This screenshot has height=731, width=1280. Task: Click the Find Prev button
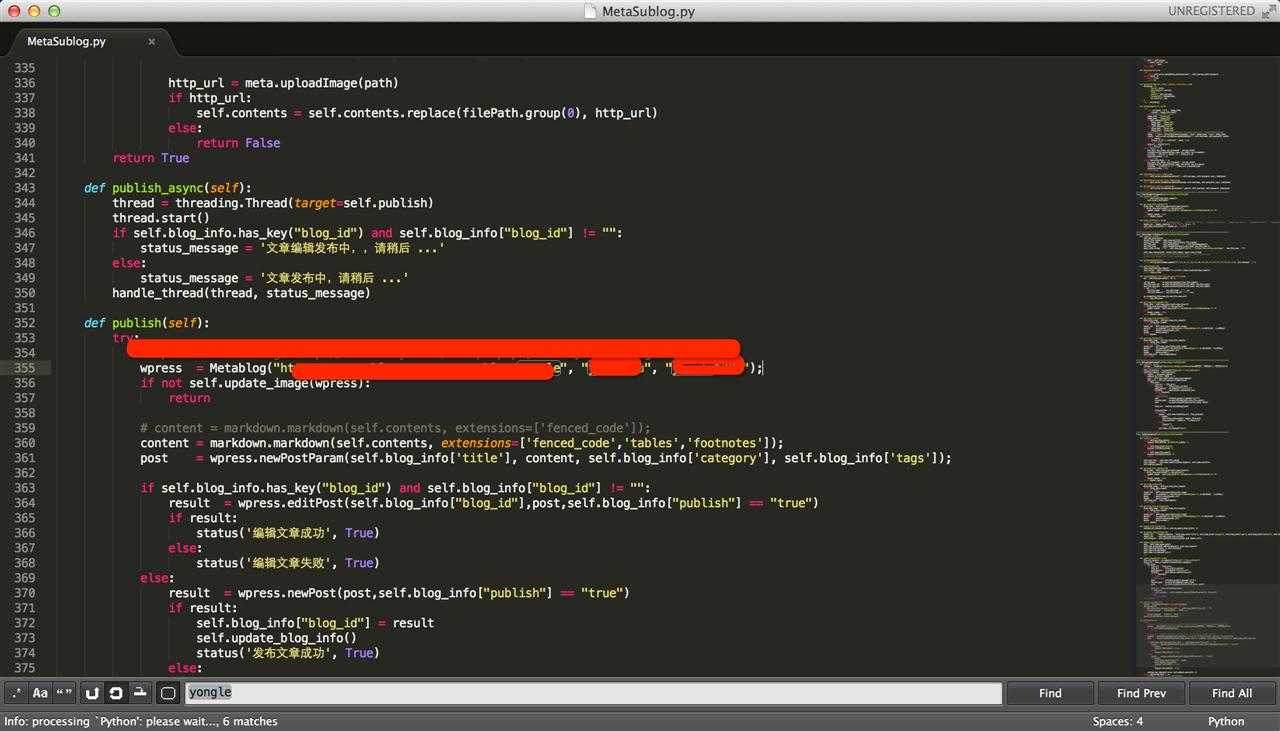[1141, 693]
